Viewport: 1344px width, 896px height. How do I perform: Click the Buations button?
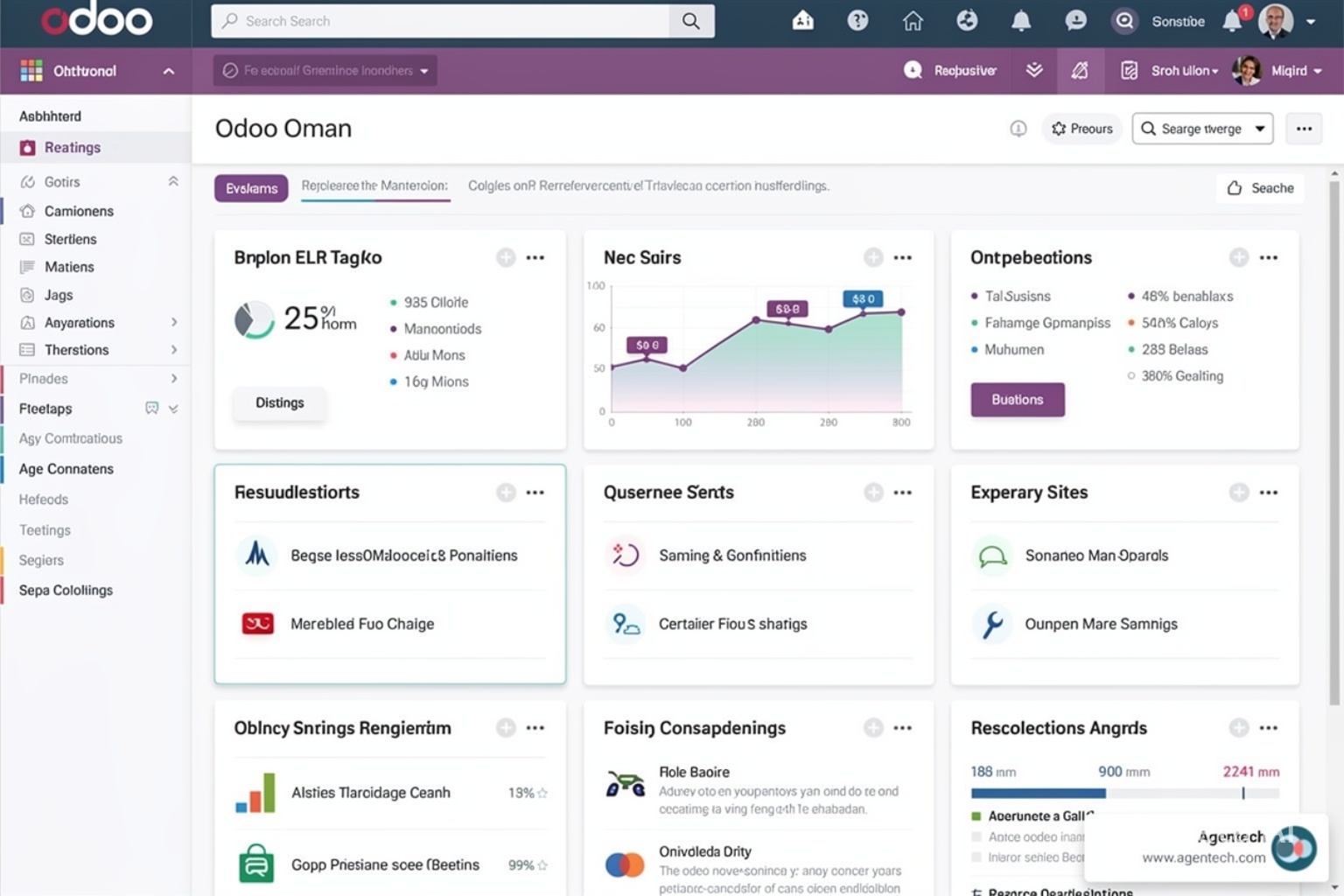tap(1018, 400)
